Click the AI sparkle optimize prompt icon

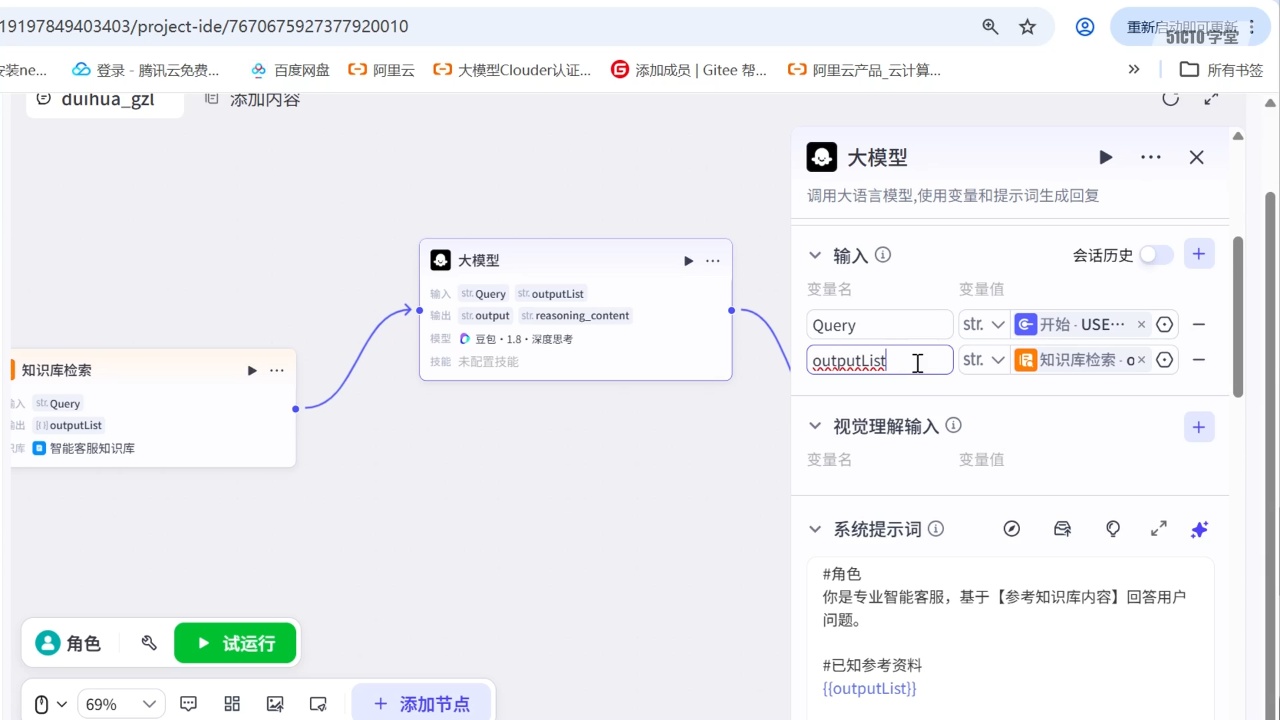[x=1200, y=529]
